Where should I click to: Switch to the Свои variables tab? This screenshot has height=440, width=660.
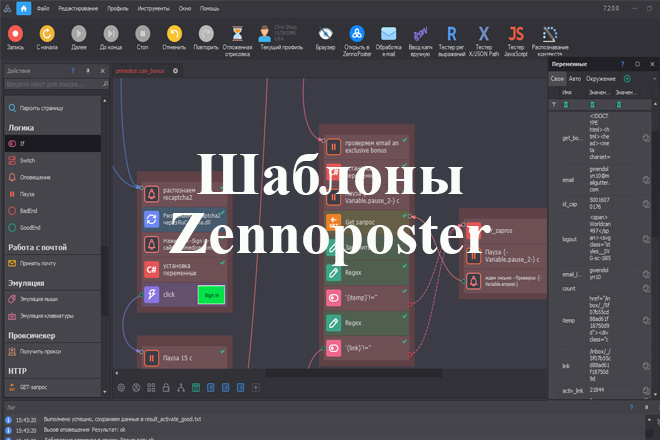click(557, 79)
